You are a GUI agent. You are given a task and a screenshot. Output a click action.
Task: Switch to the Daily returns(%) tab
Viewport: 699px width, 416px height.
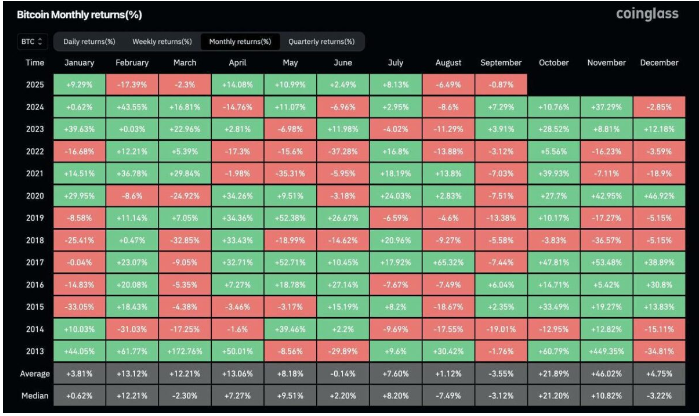89,42
